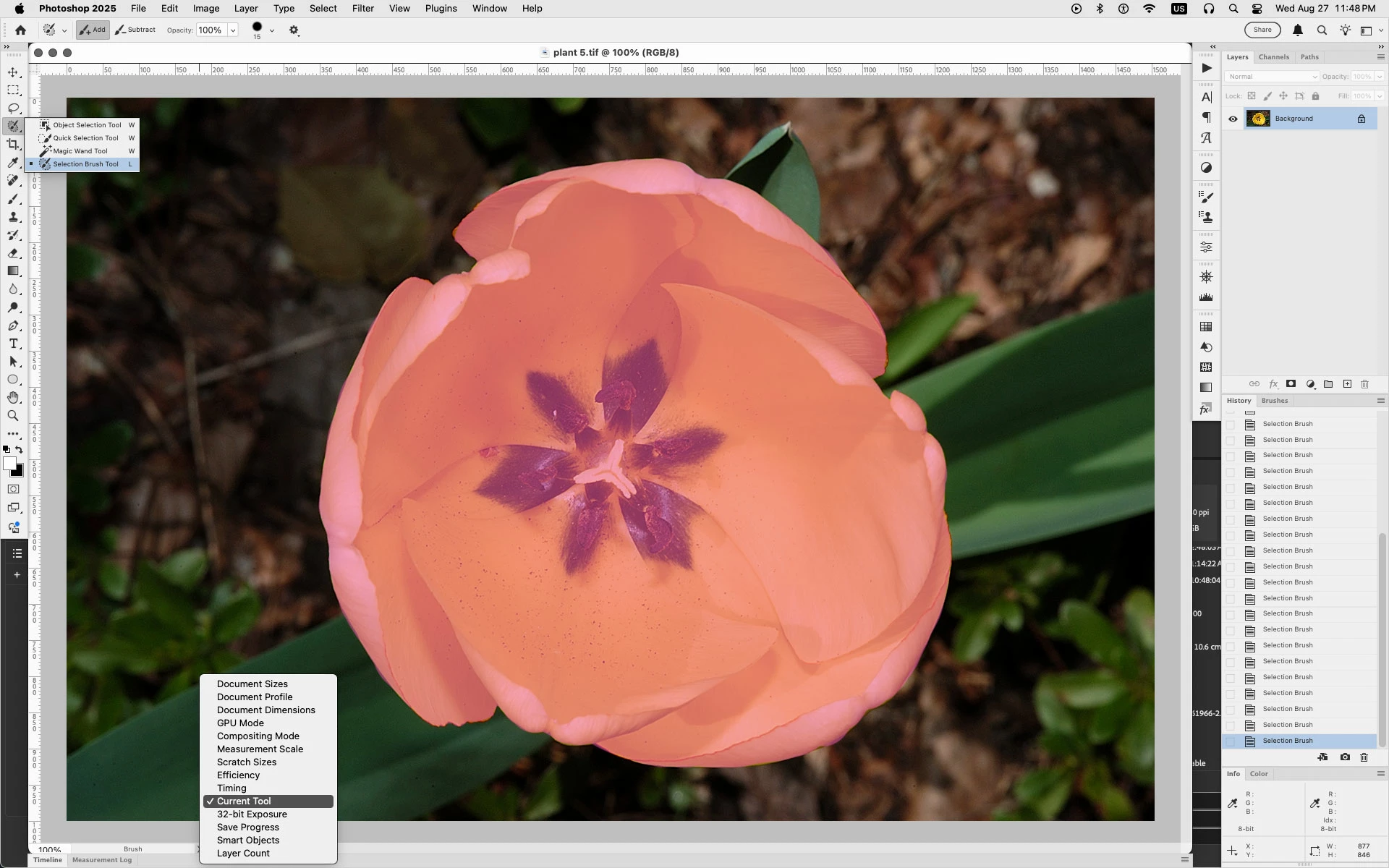The image size is (1389, 868).
Task: Switch to the Channels tab
Action: tap(1273, 57)
